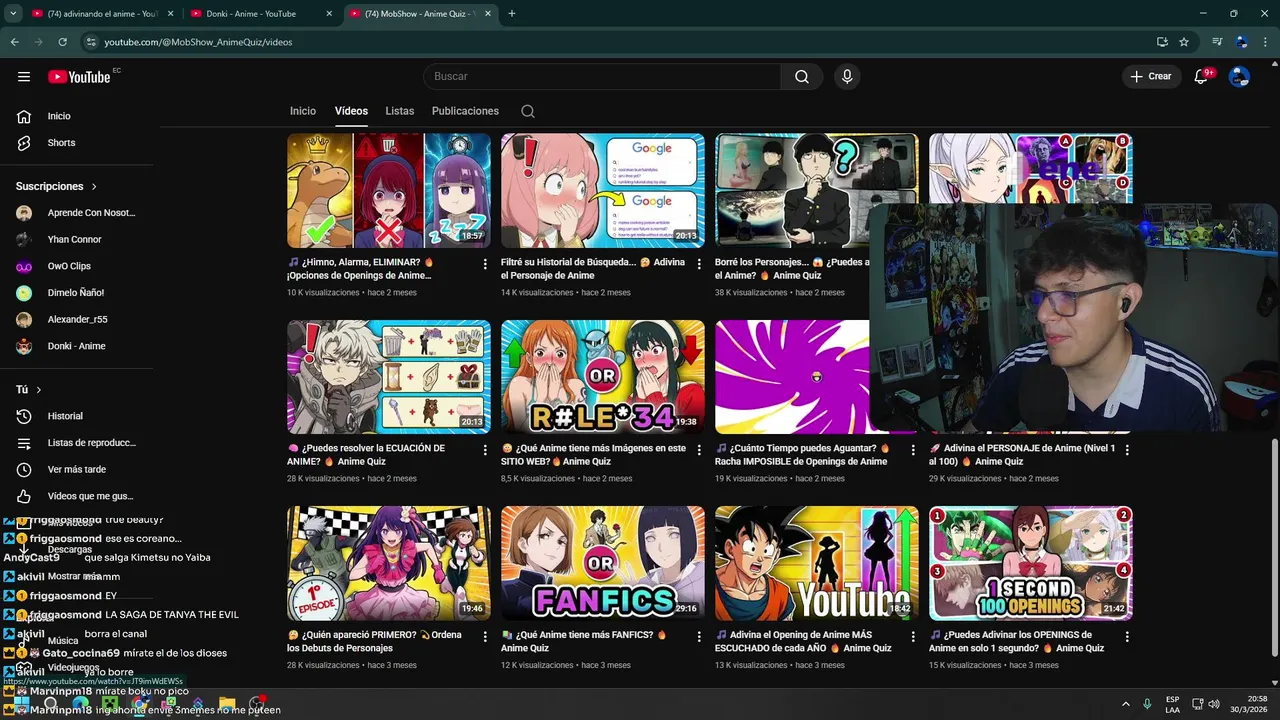Reload the page in the browser
This screenshot has height=720, width=1280.
click(x=62, y=42)
